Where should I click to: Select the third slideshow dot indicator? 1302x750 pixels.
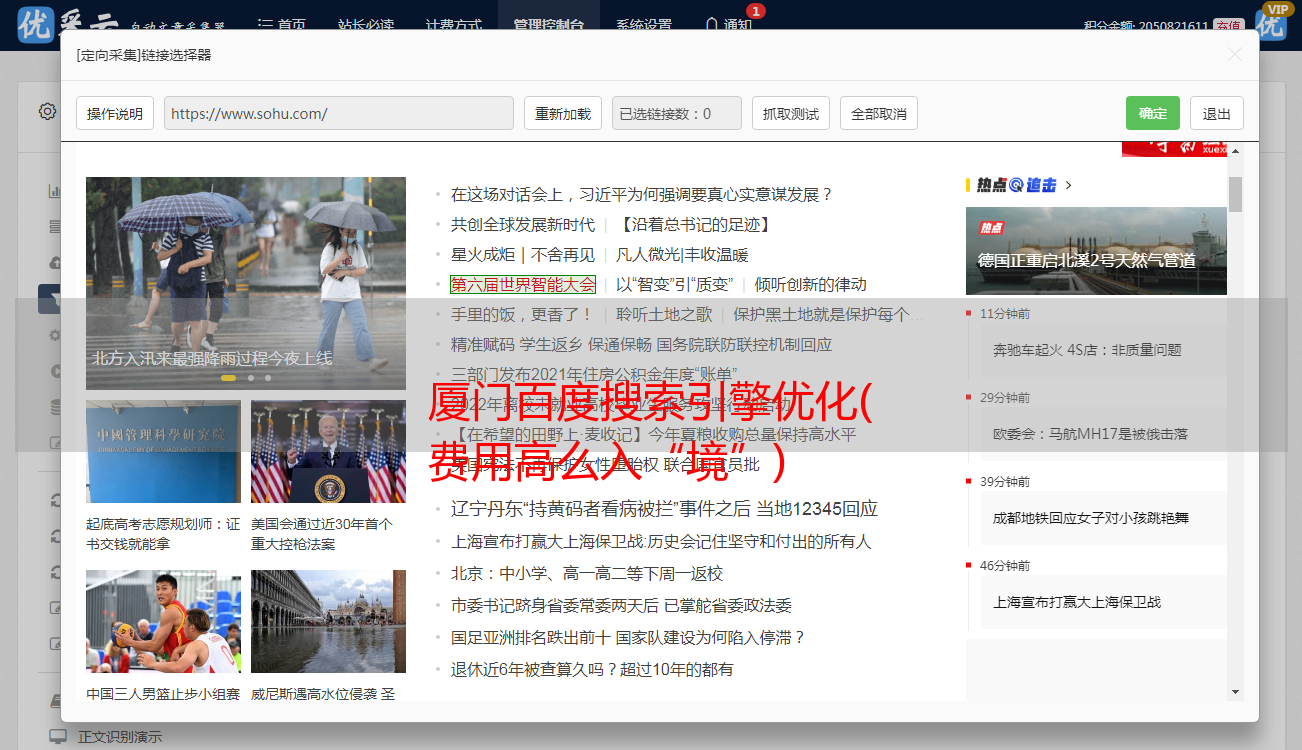pos(268,378)
